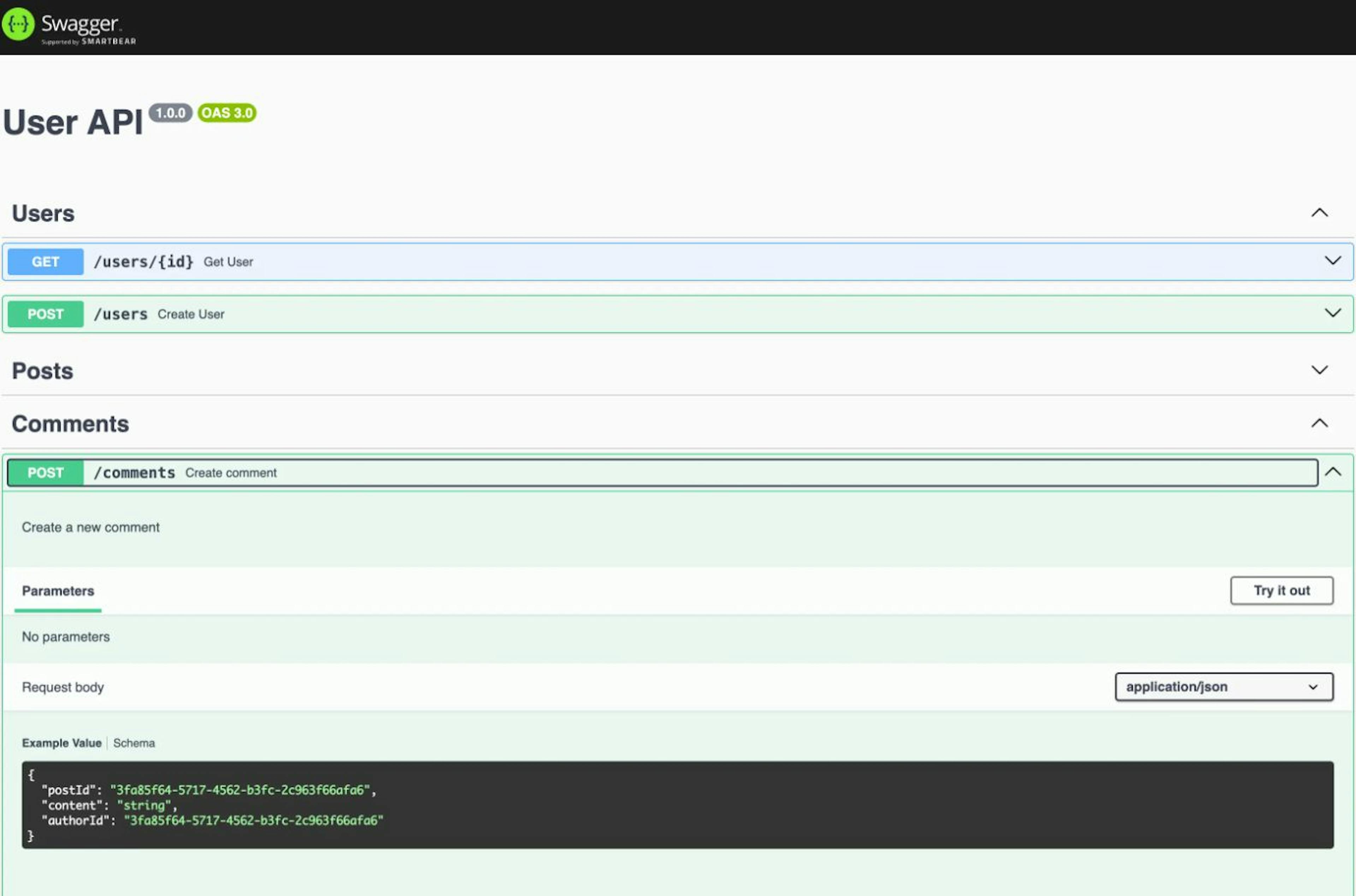
Task: Click the GET method badge
Action: 46,262
